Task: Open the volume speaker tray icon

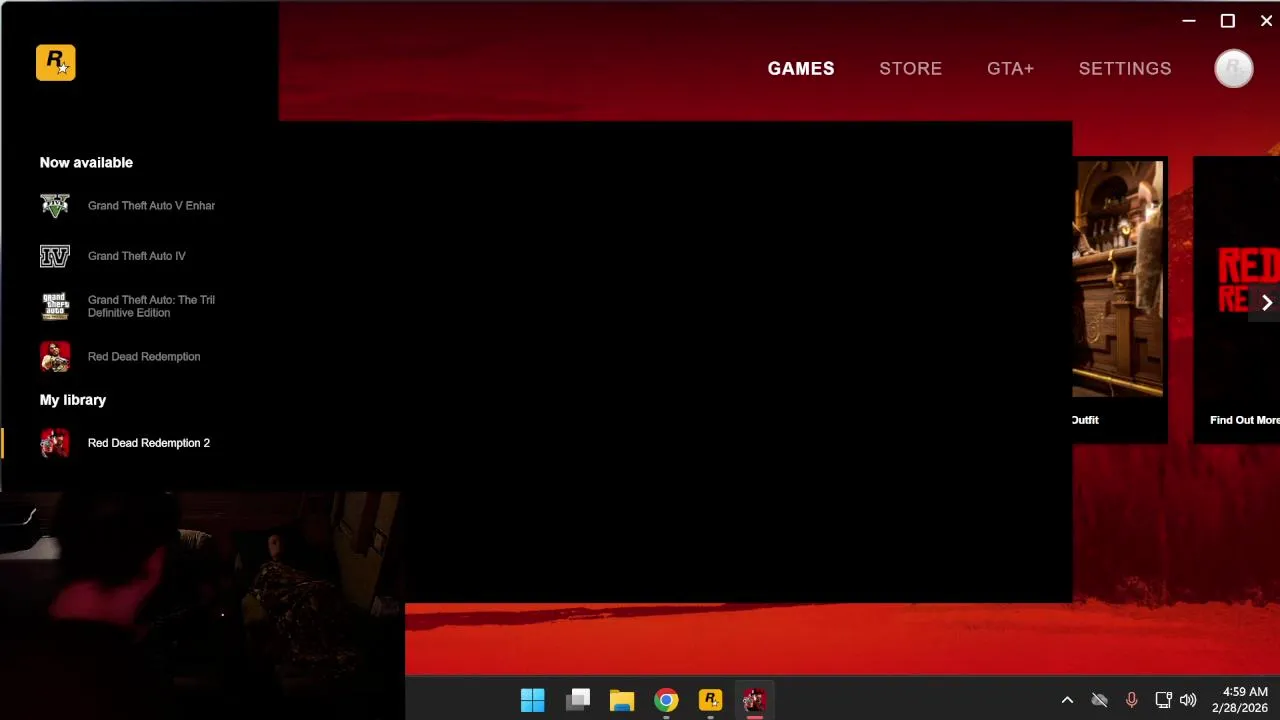Action: click(1188, 700)
